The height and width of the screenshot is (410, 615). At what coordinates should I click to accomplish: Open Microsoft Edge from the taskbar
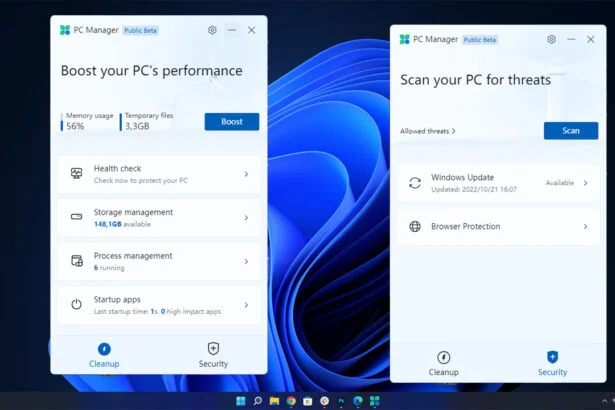pyautogui.click(x=358, y=401)
